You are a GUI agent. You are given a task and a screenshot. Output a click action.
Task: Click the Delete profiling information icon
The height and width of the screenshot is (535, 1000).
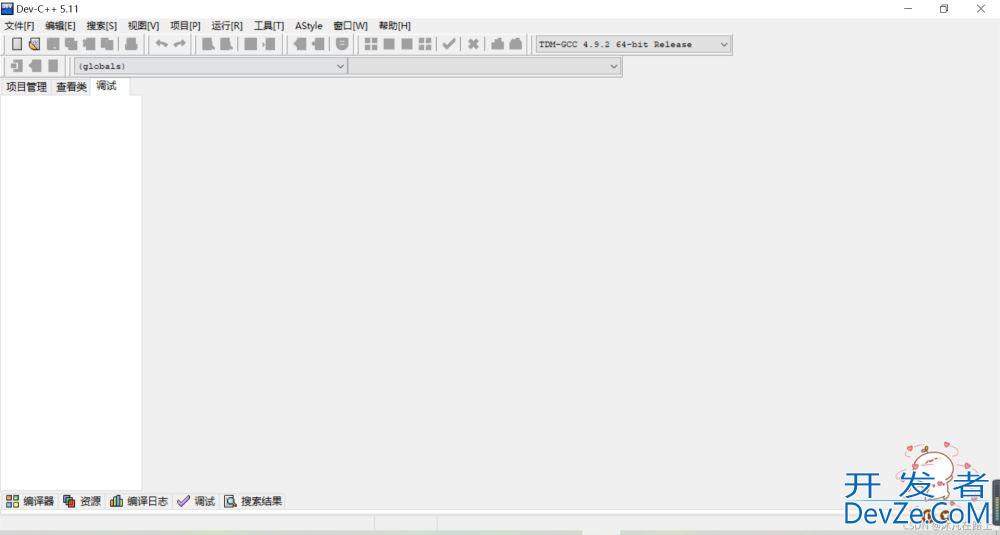(516, 44)
